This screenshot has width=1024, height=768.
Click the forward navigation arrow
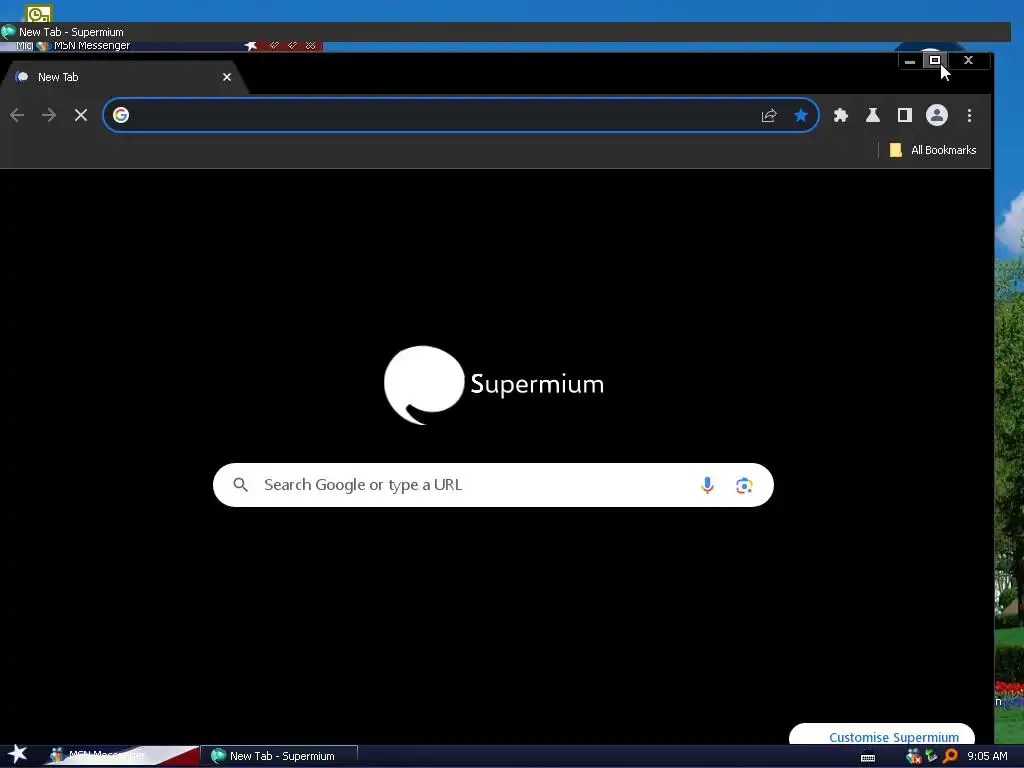pos(49,116)
